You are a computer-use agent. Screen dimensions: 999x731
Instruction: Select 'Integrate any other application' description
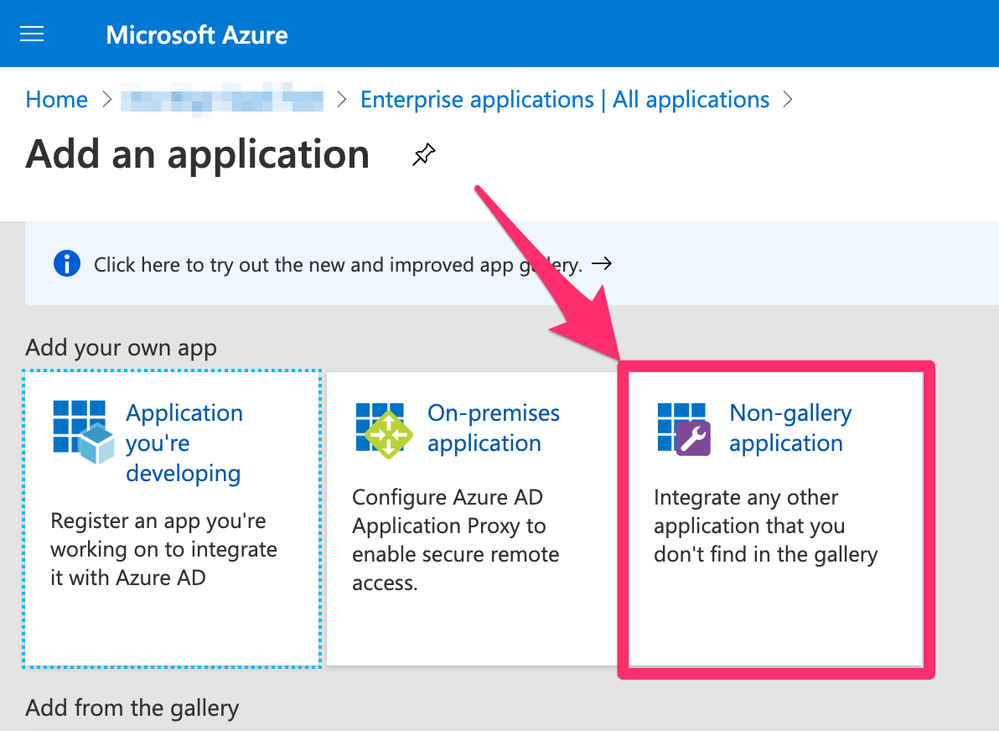click(766, 526)
